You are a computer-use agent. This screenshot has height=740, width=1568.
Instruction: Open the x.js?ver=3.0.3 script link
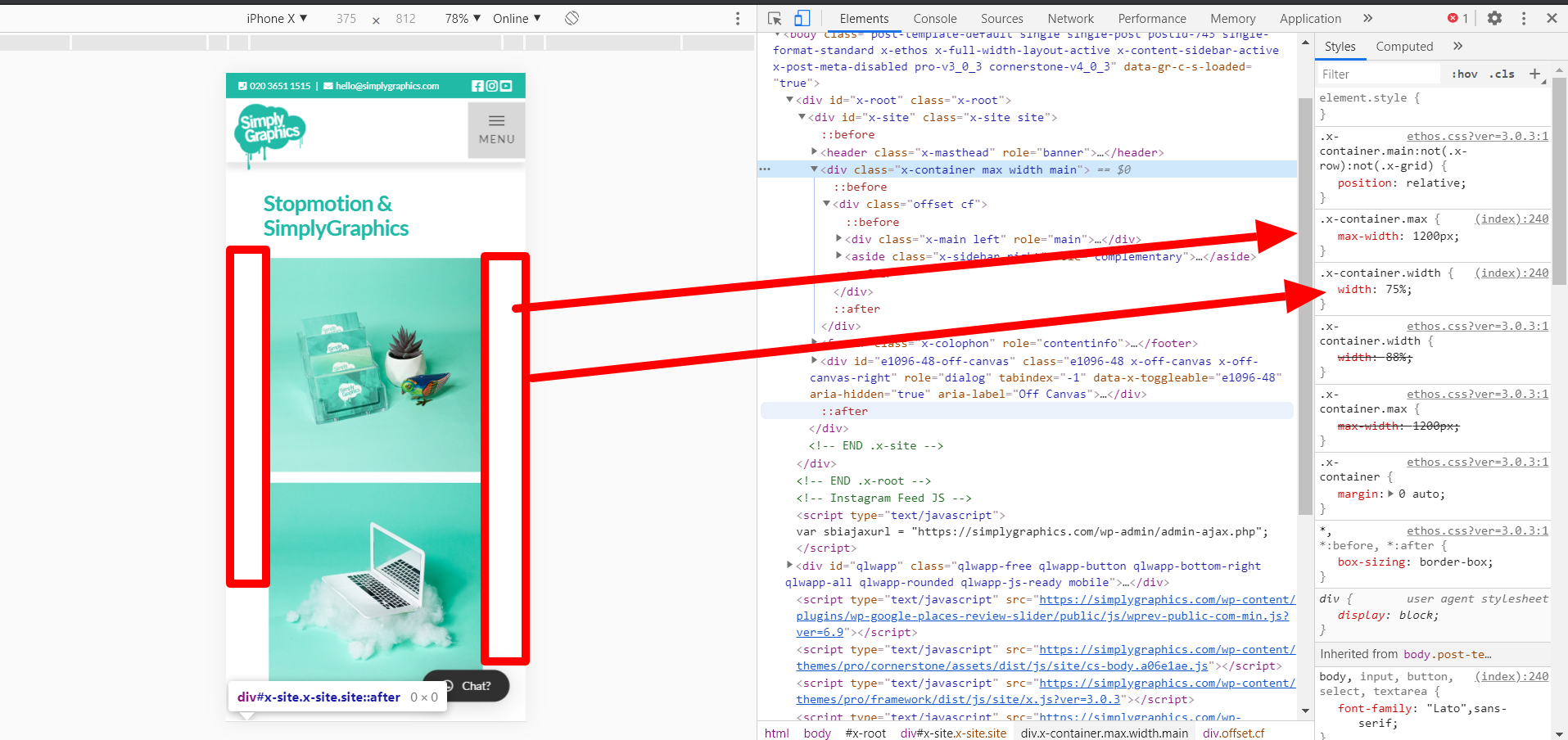tap(1046, 691)
